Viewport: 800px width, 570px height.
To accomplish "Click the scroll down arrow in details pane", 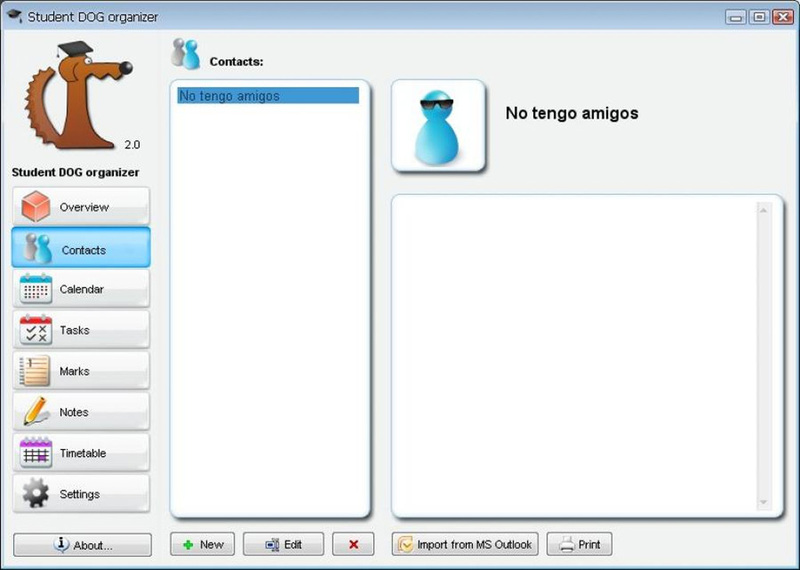I will click(763, 503).
